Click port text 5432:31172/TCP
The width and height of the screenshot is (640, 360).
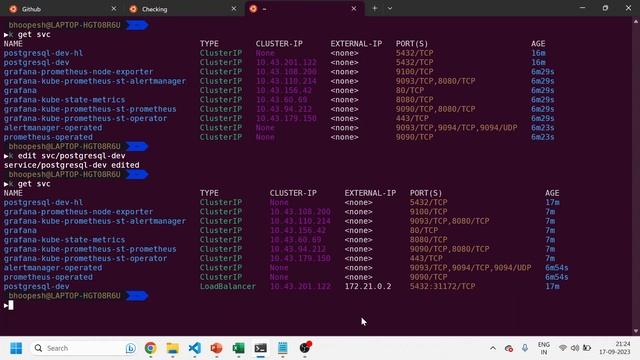(442, 287)
